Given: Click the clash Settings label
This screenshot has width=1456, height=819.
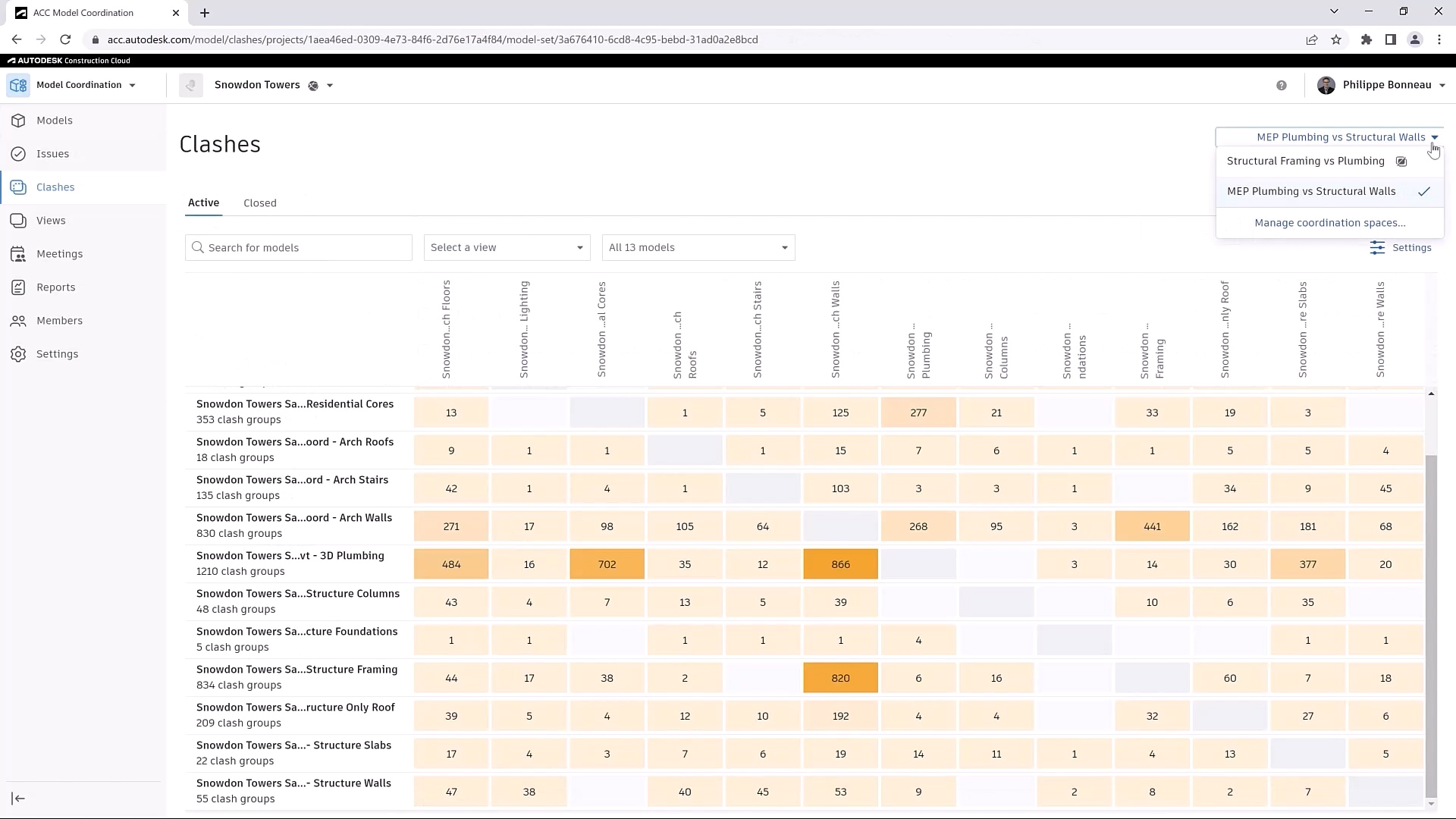Looking at the screenshot, I should point(1411,248).
